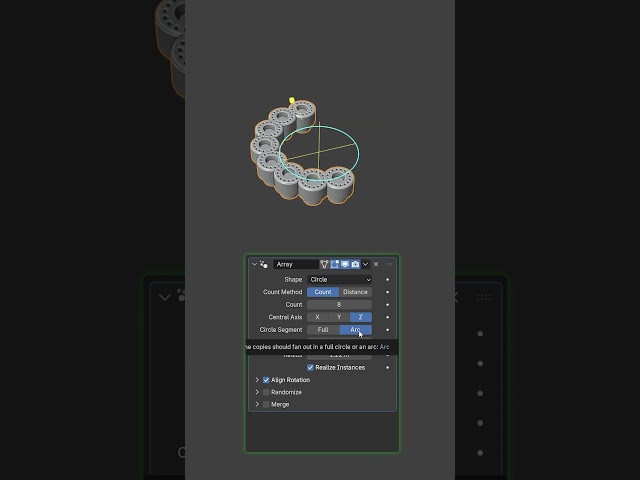Click the Shape property label text

coord(293,280)
